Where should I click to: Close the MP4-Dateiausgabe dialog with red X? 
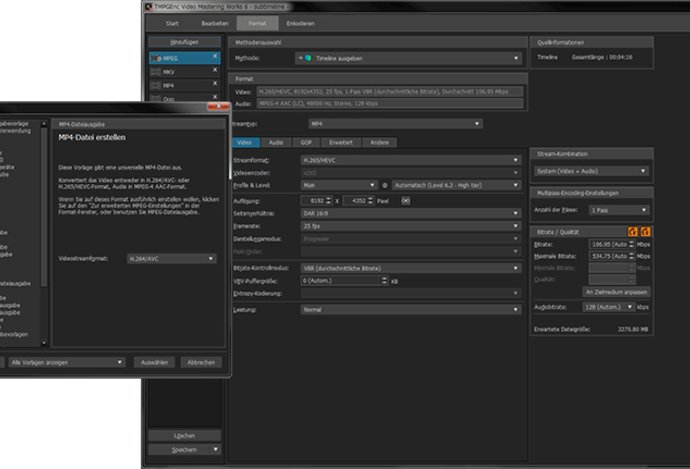(213, 106)
